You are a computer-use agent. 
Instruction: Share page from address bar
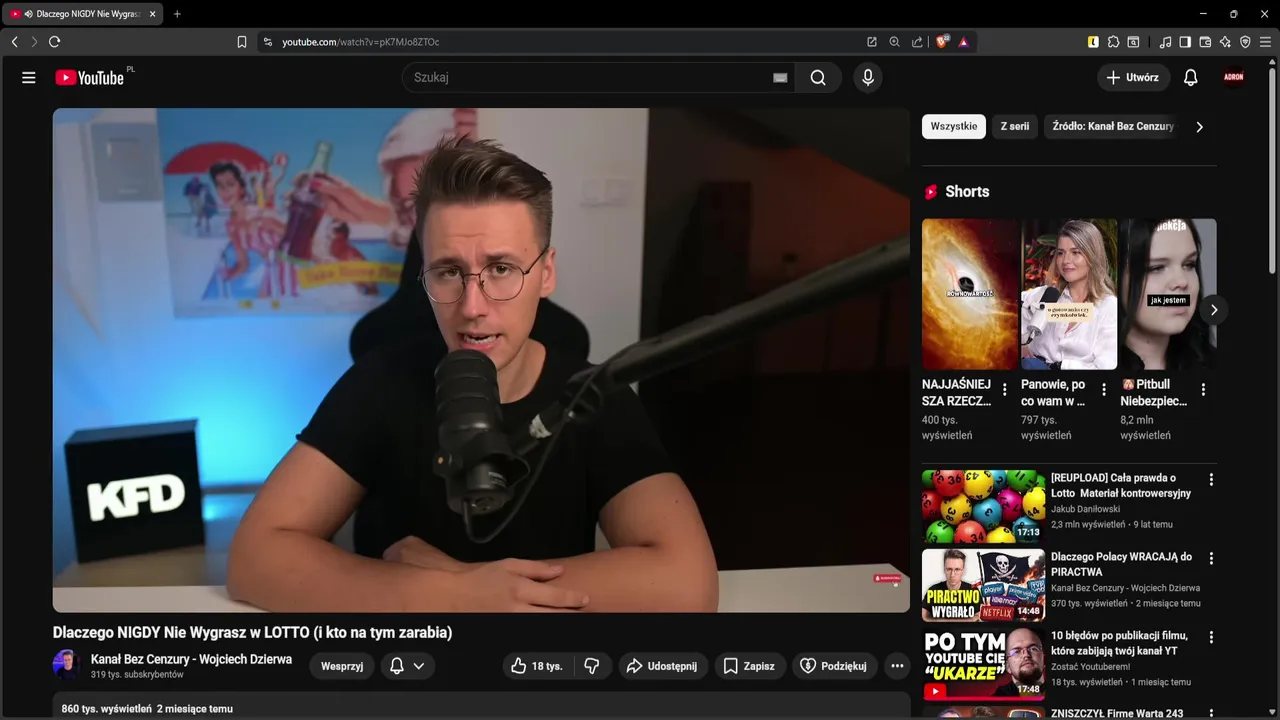917,42
